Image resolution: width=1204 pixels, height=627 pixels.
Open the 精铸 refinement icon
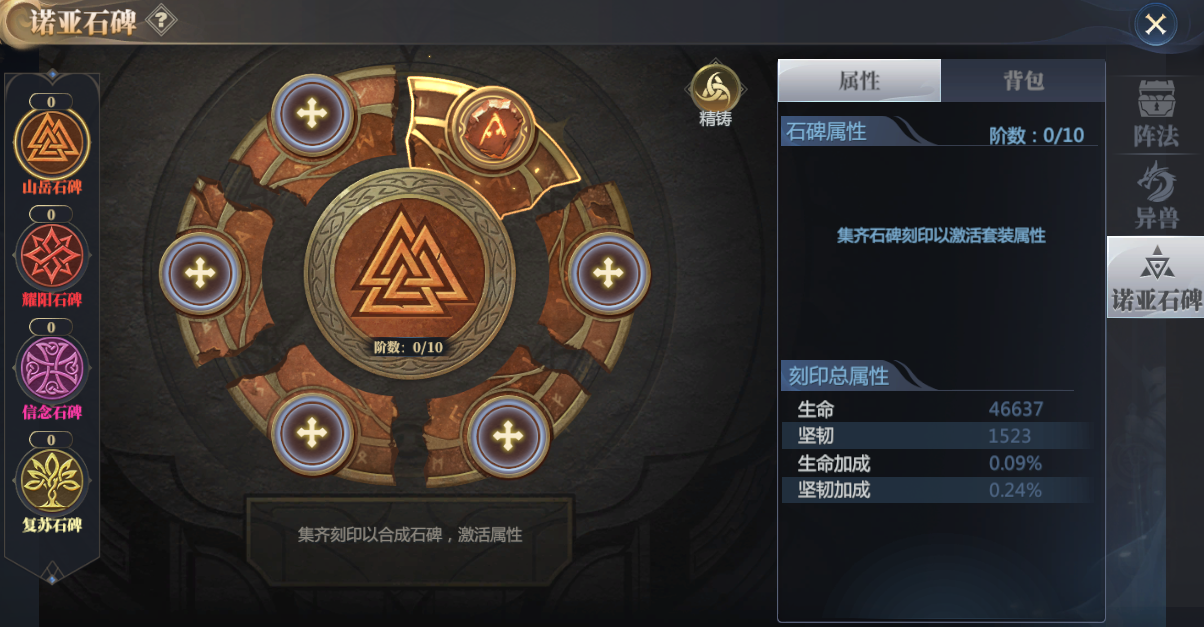[716, 88]
